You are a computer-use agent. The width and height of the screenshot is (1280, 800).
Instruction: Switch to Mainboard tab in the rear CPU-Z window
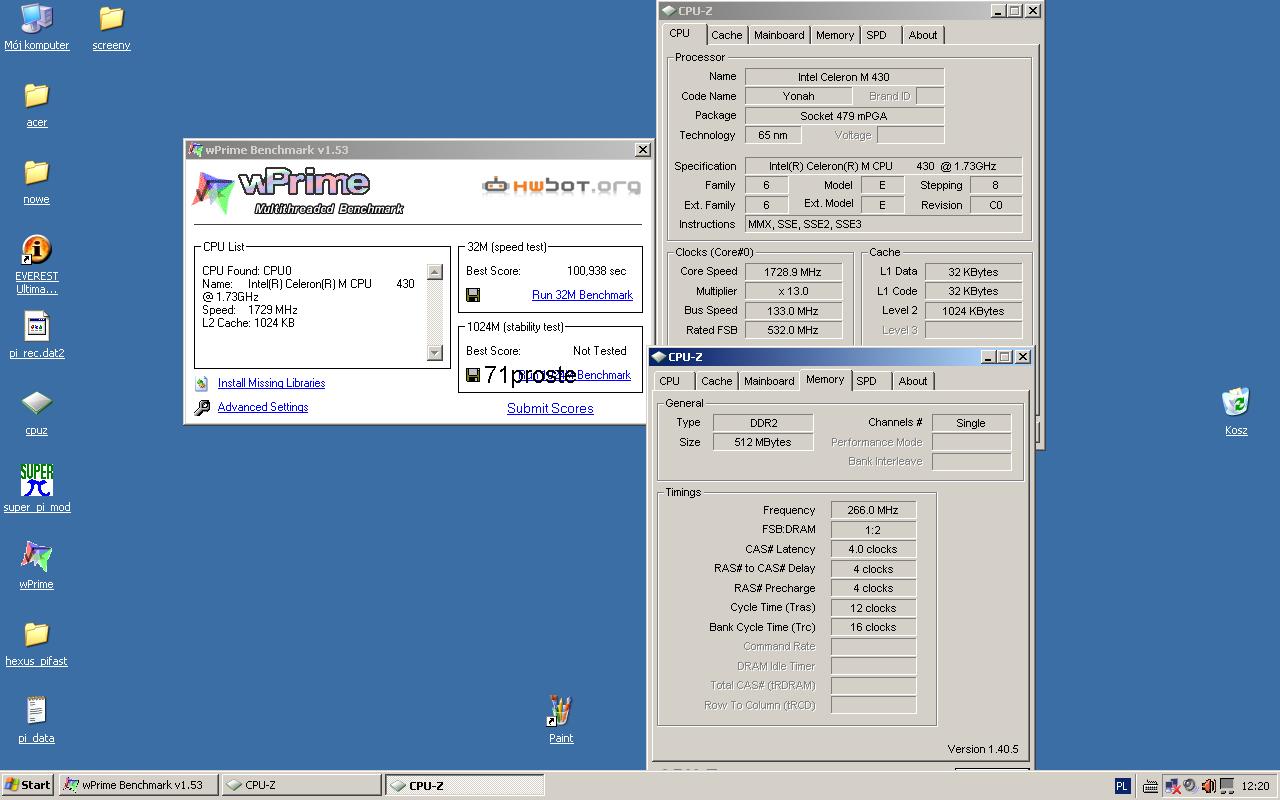coord(779,35)
